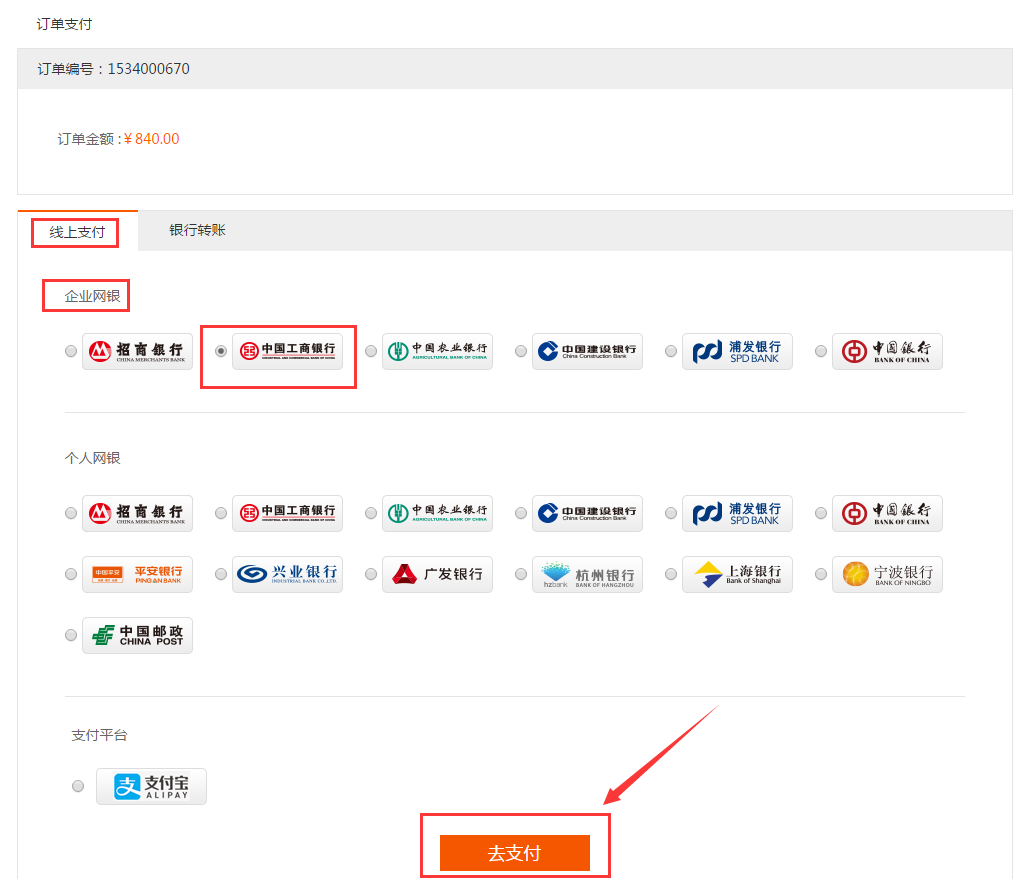This screenshot has width=1030, height=879.
Task: Click SPD Bank logo under 企业网银
Action: (x=737, y=351)
